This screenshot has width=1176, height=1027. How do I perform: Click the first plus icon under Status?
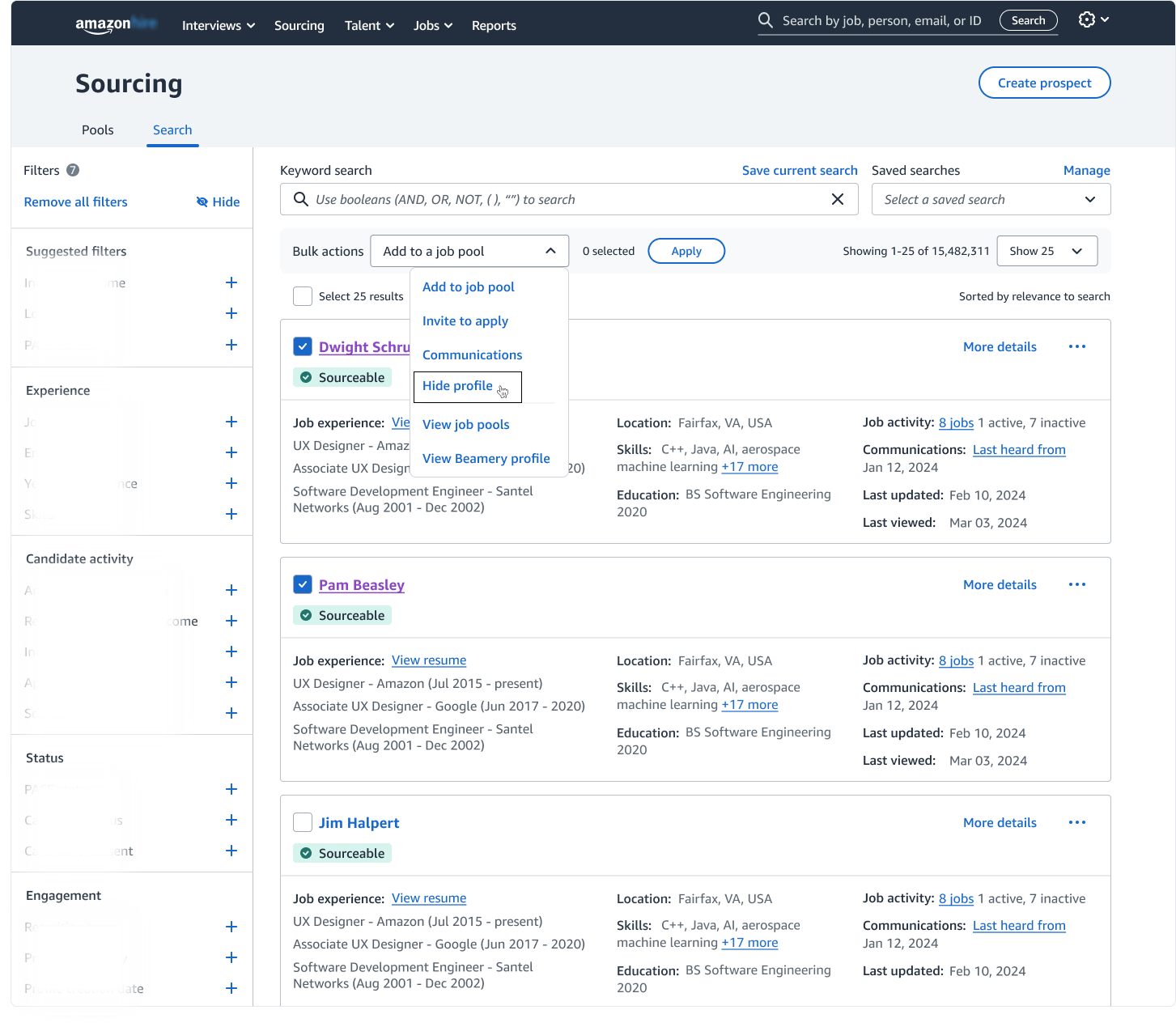click(x=231, y=789)
